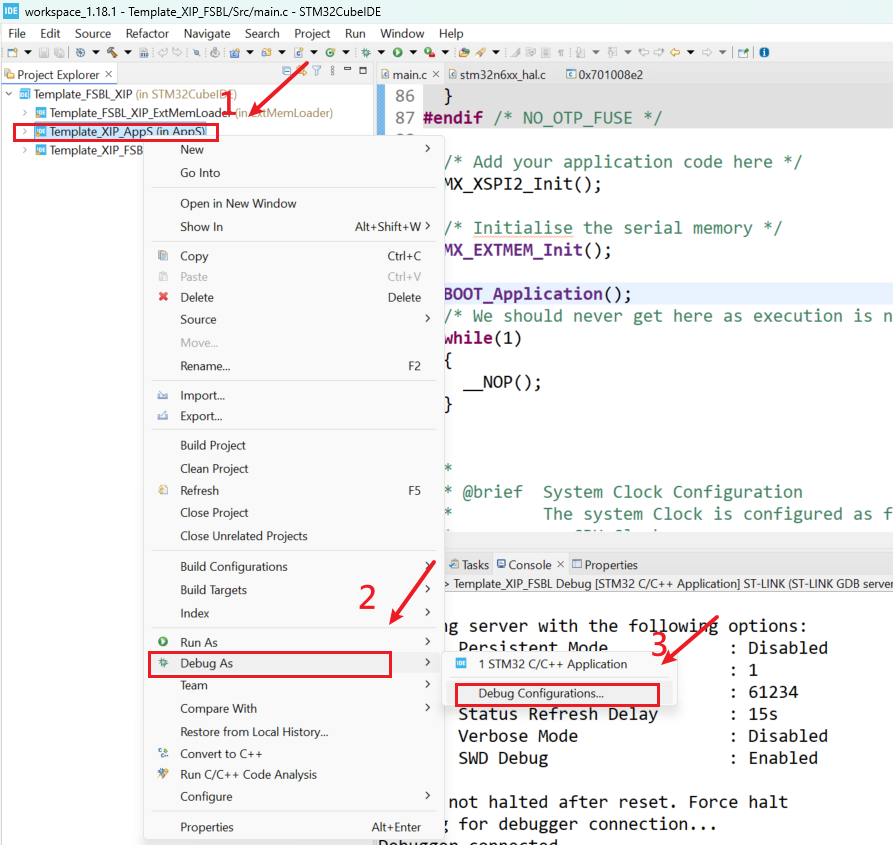Open dropdown arrow beside New file icon
The width and height of the screenshot is (893, 845).
(x=27, y=52)
